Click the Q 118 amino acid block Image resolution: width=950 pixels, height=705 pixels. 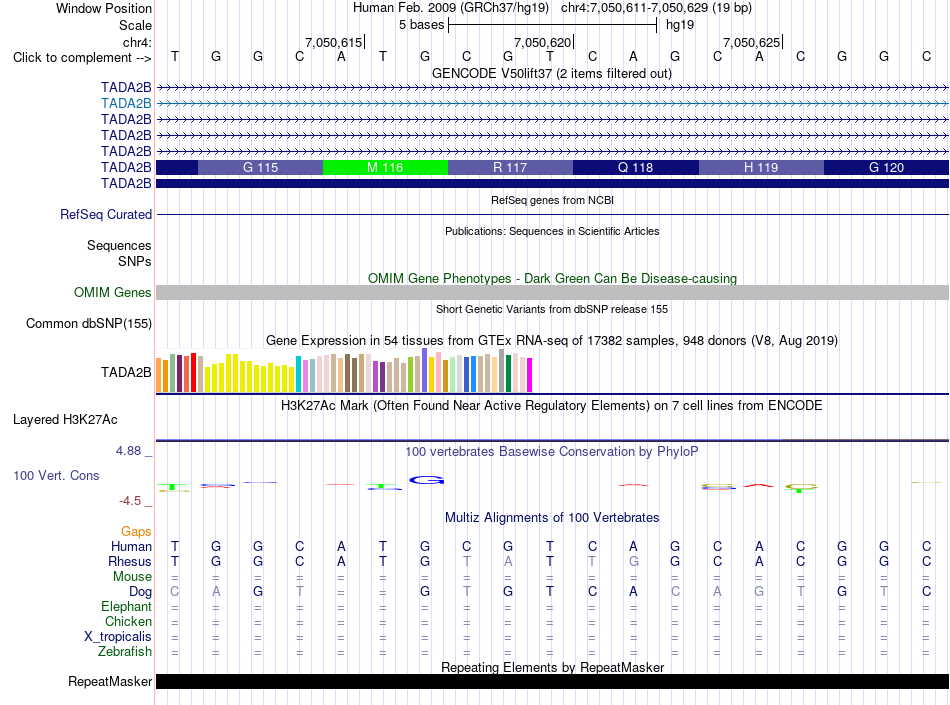point(636,167)
